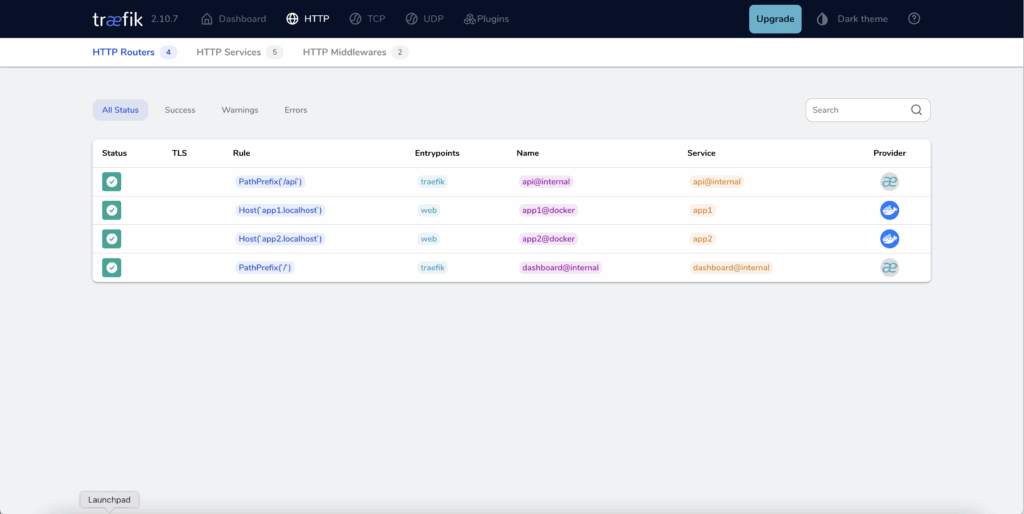Click the web entrypoint tag for app2
1024x514 pixels.
pos(428,239)
